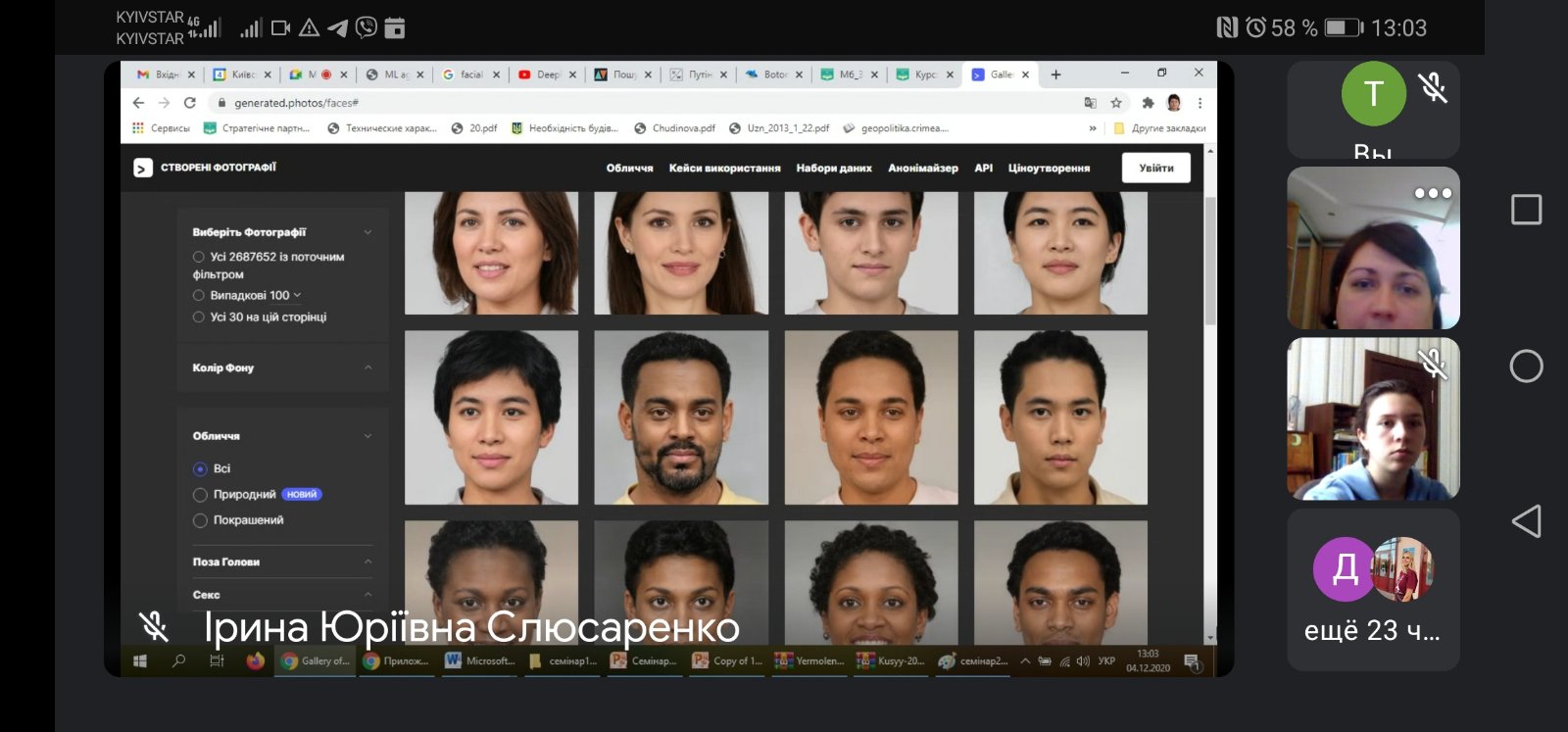Open the 'Ціноутворення' menu item

coord(1049,169)
